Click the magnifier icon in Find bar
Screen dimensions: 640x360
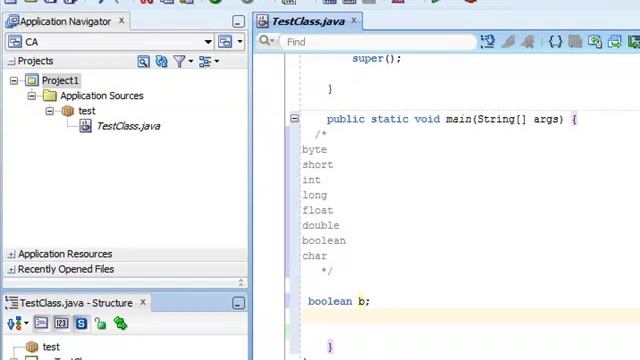click(x=264, y=41)
